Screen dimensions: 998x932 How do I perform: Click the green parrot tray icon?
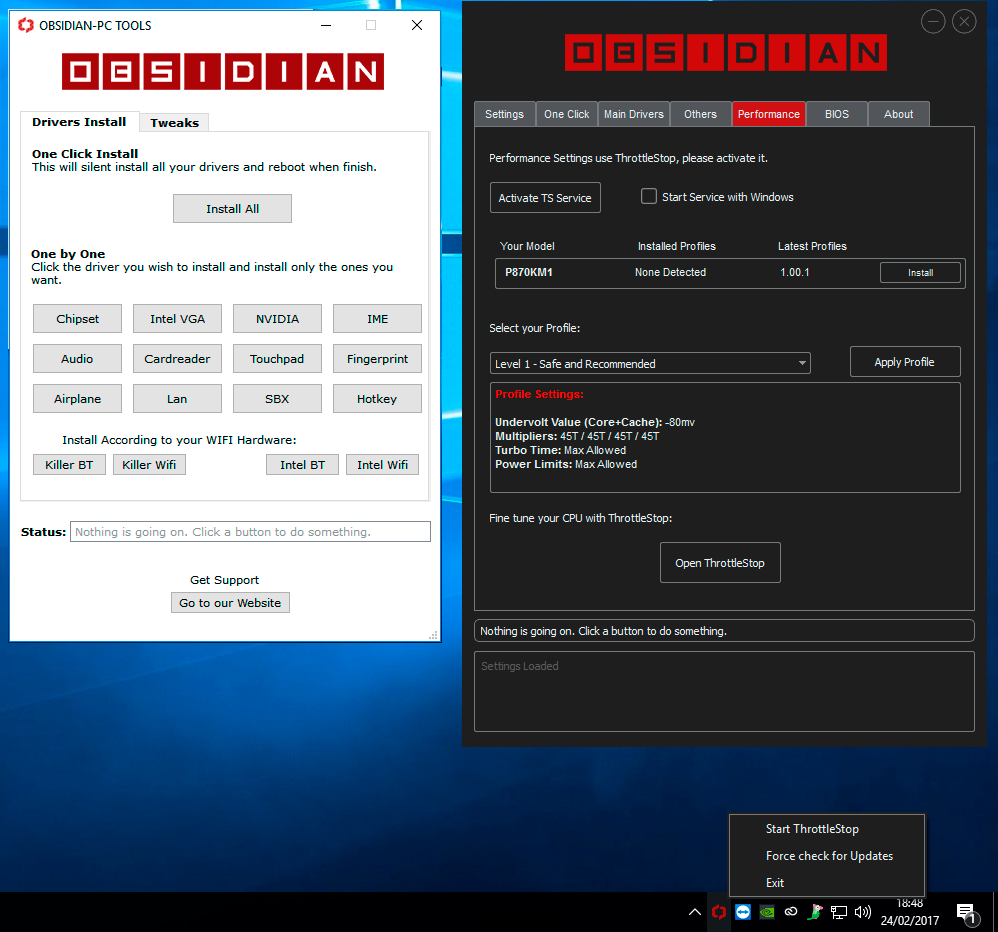[x=815, y=912]
